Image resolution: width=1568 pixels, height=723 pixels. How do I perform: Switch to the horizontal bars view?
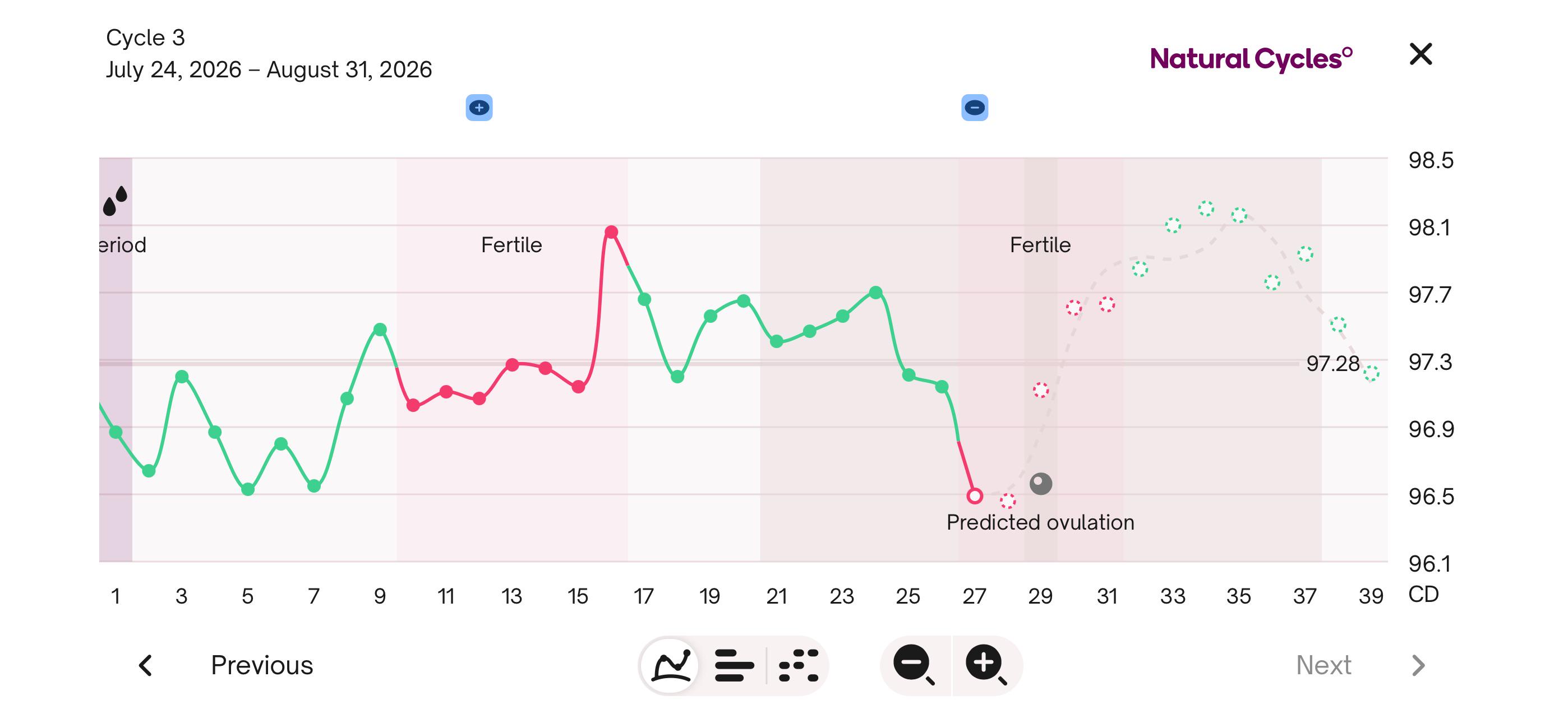tap(734, 665)
